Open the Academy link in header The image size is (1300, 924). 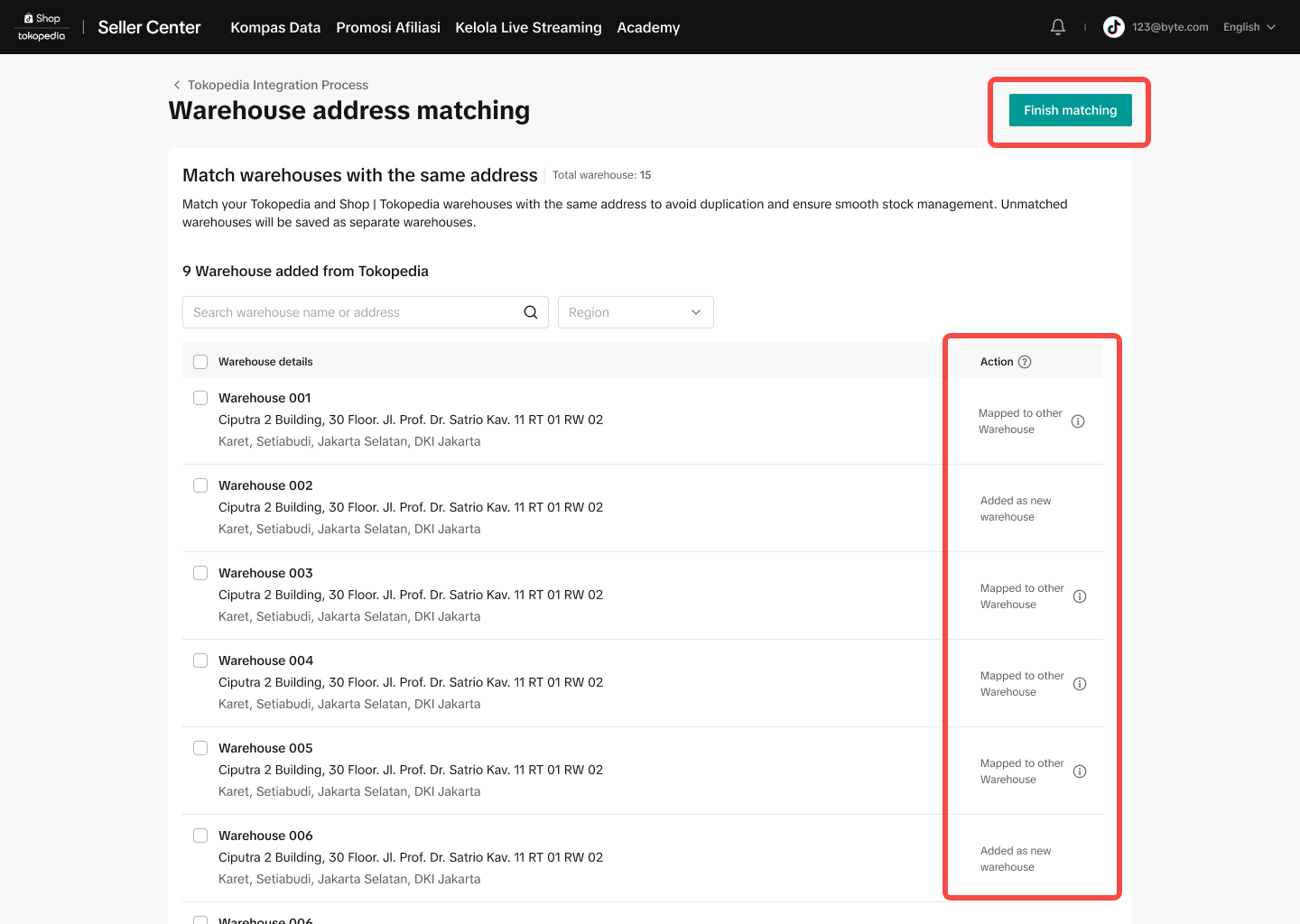[x=648, y=27]
